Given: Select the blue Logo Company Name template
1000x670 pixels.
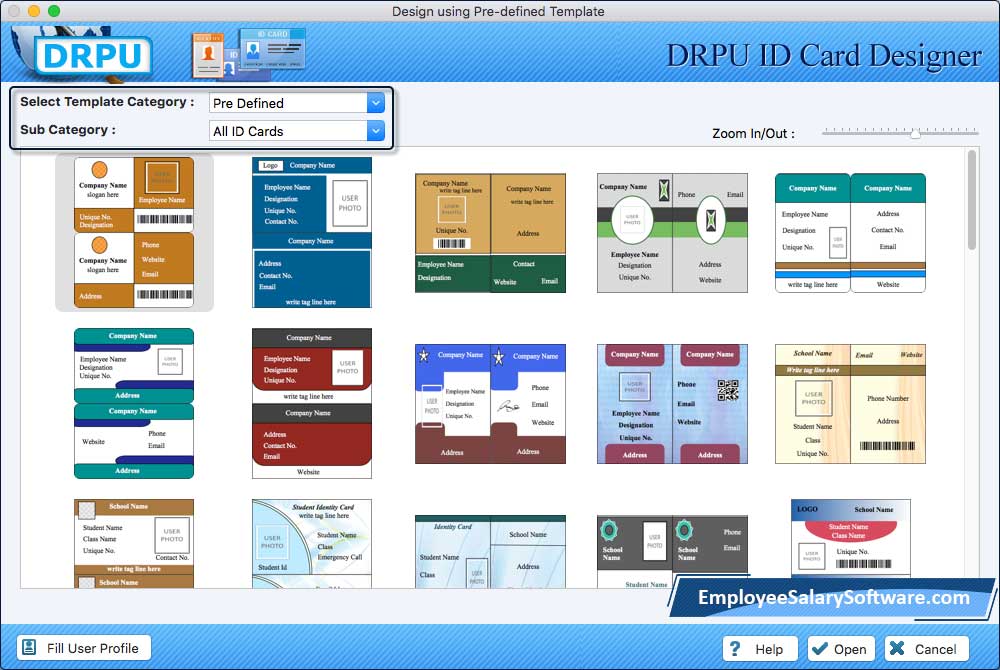Looking at the screenshot, I should (311, 232).
